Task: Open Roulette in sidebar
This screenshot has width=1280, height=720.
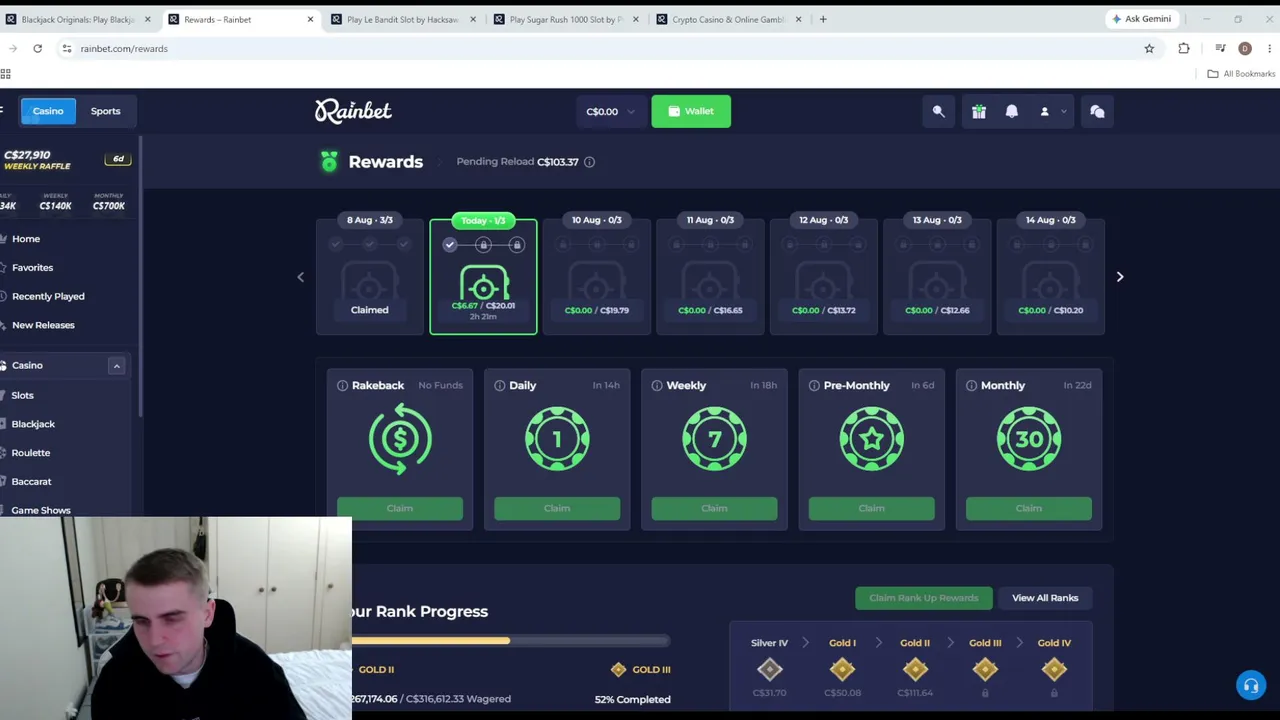Action: tap(30, 453)
